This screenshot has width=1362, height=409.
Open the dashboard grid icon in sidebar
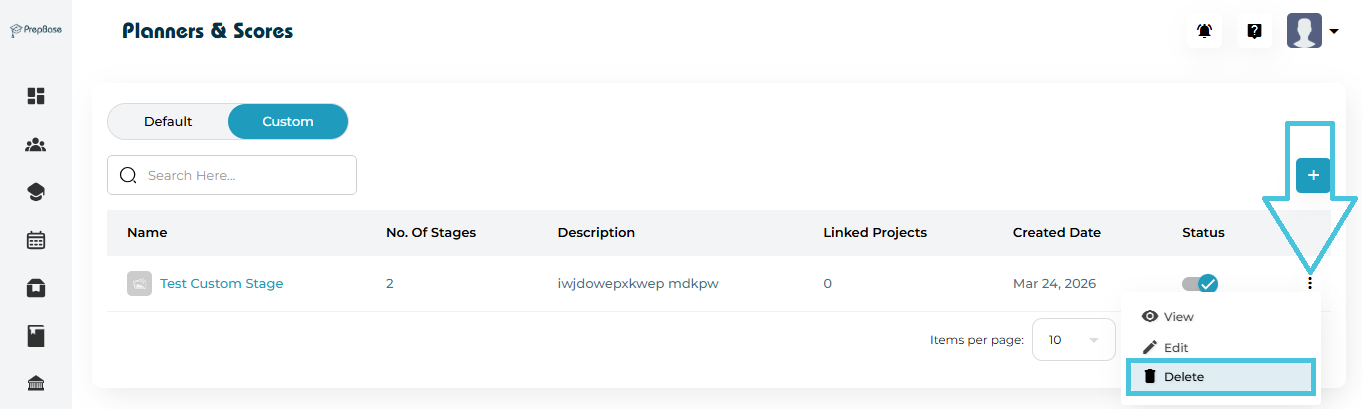pos(36,96)
